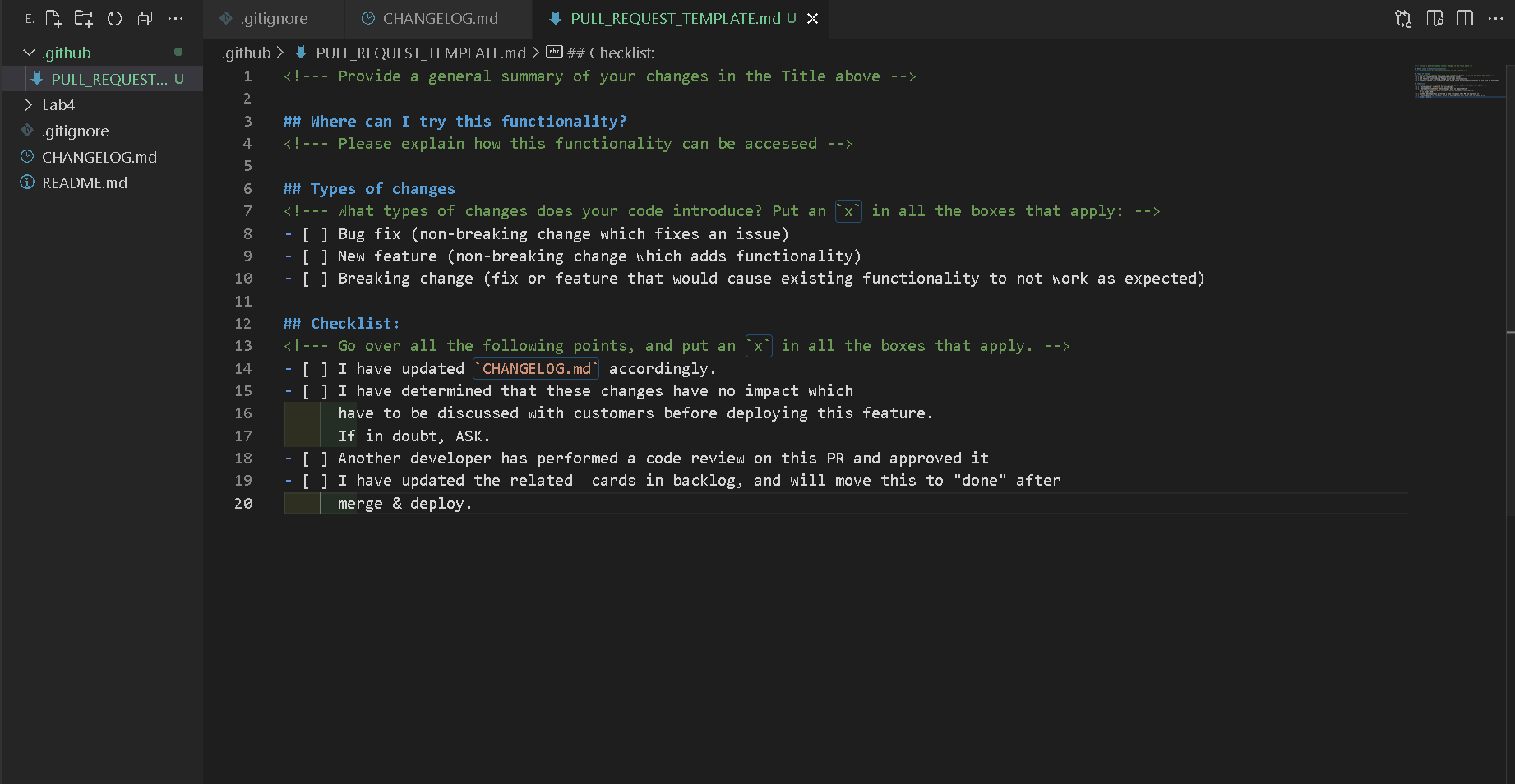Refresh the Explorer file tree

(x=114, y=18)
